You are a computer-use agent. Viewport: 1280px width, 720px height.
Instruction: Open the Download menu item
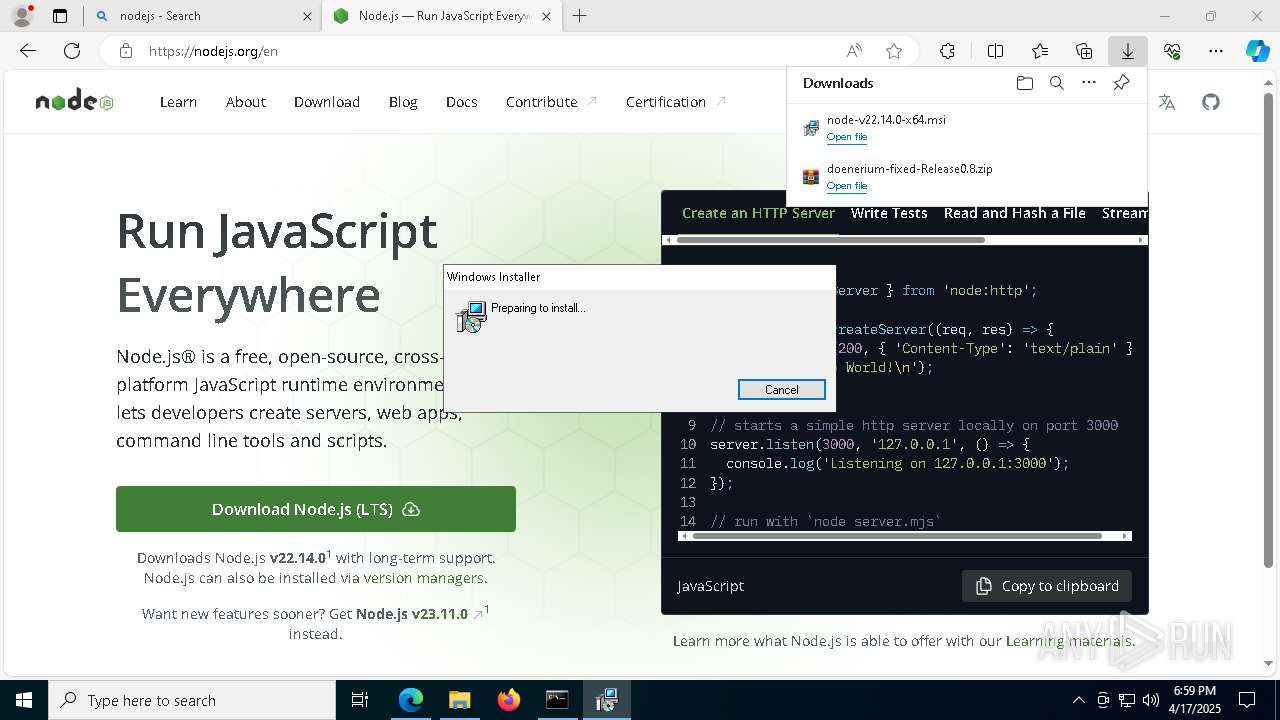pyautogui.click(x=327, y=102)
